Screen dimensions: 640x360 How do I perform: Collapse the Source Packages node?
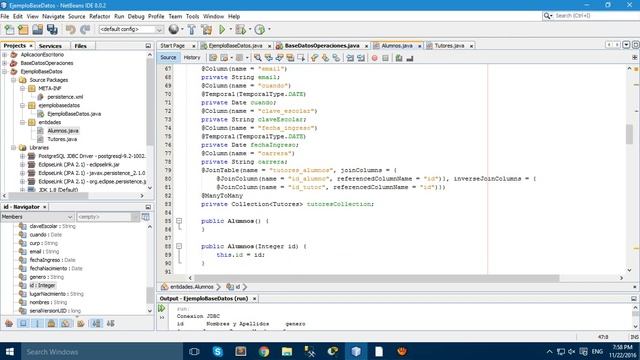click(13, 80)
